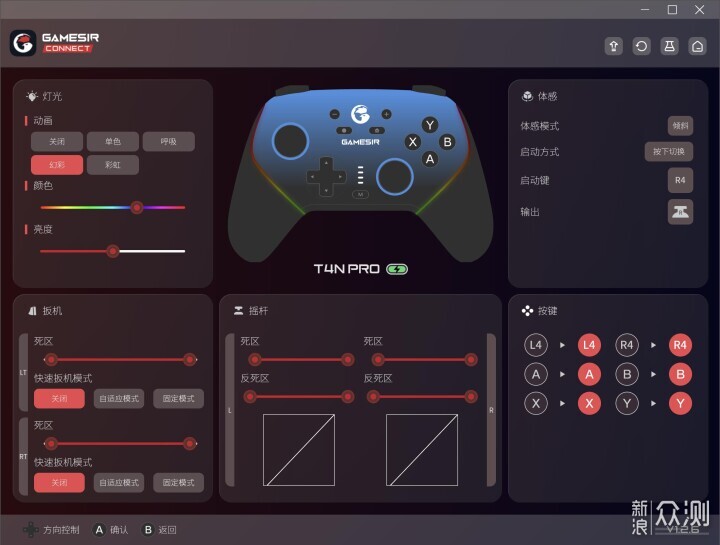
Task: Click the reset/restore circular arrow icon
Action: (x=641, y=46)
